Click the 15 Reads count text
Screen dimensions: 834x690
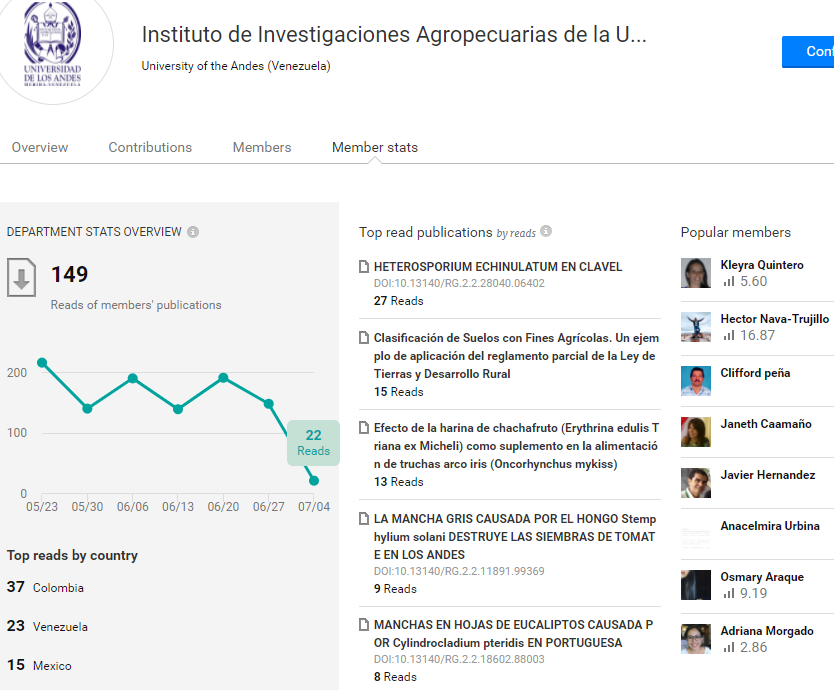[398, 392]
